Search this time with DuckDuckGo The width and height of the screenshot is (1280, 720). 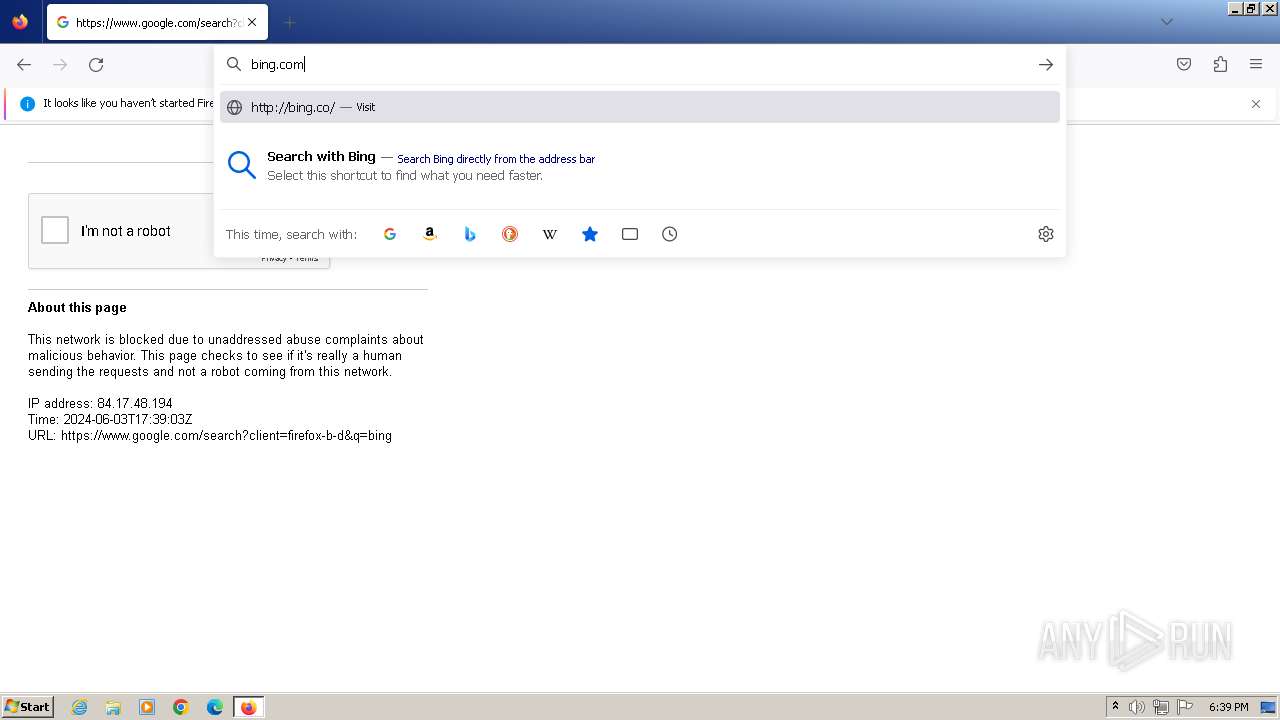(x=510, y=234)
